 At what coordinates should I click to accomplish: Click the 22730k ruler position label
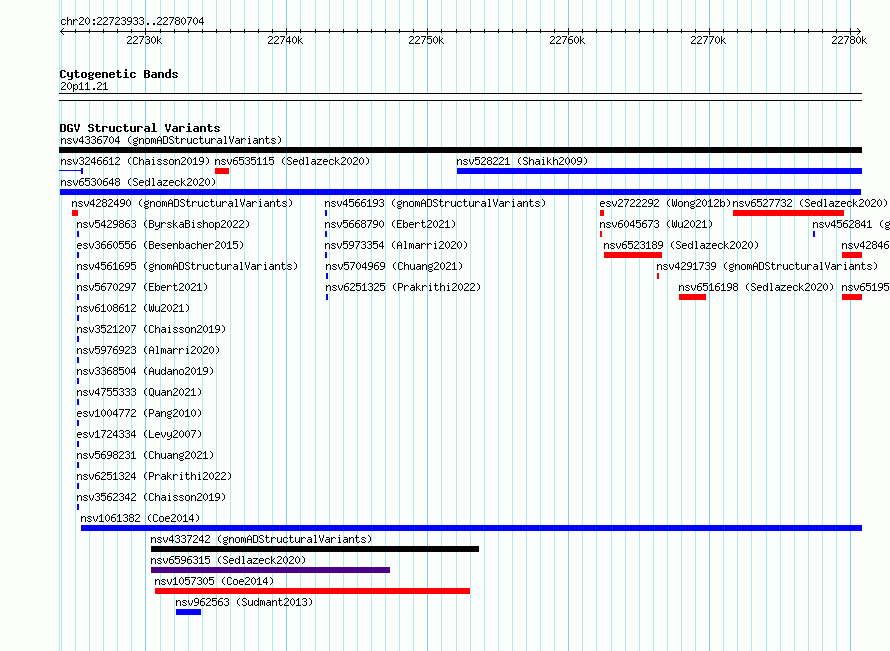[x=144, y=40]
